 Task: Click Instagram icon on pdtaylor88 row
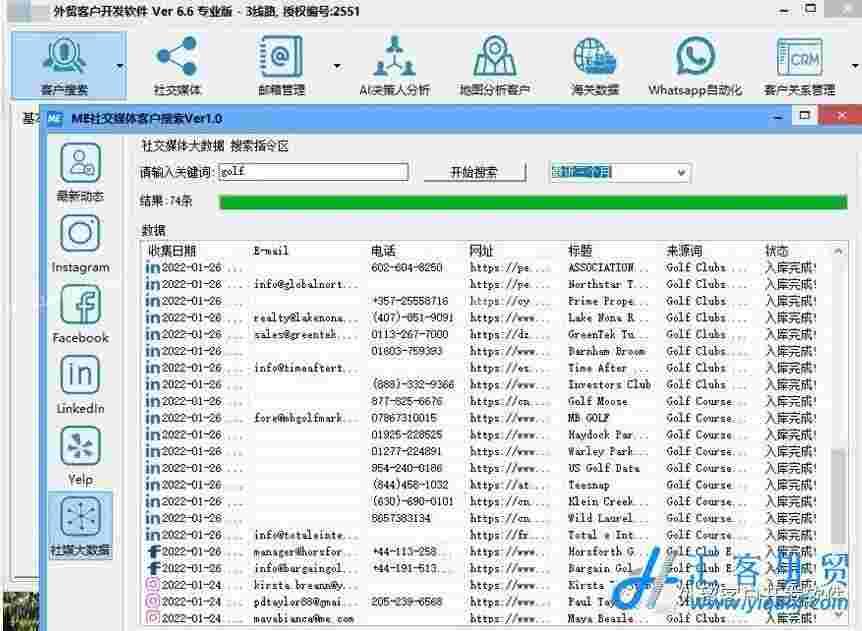click(x=152, y=602)
